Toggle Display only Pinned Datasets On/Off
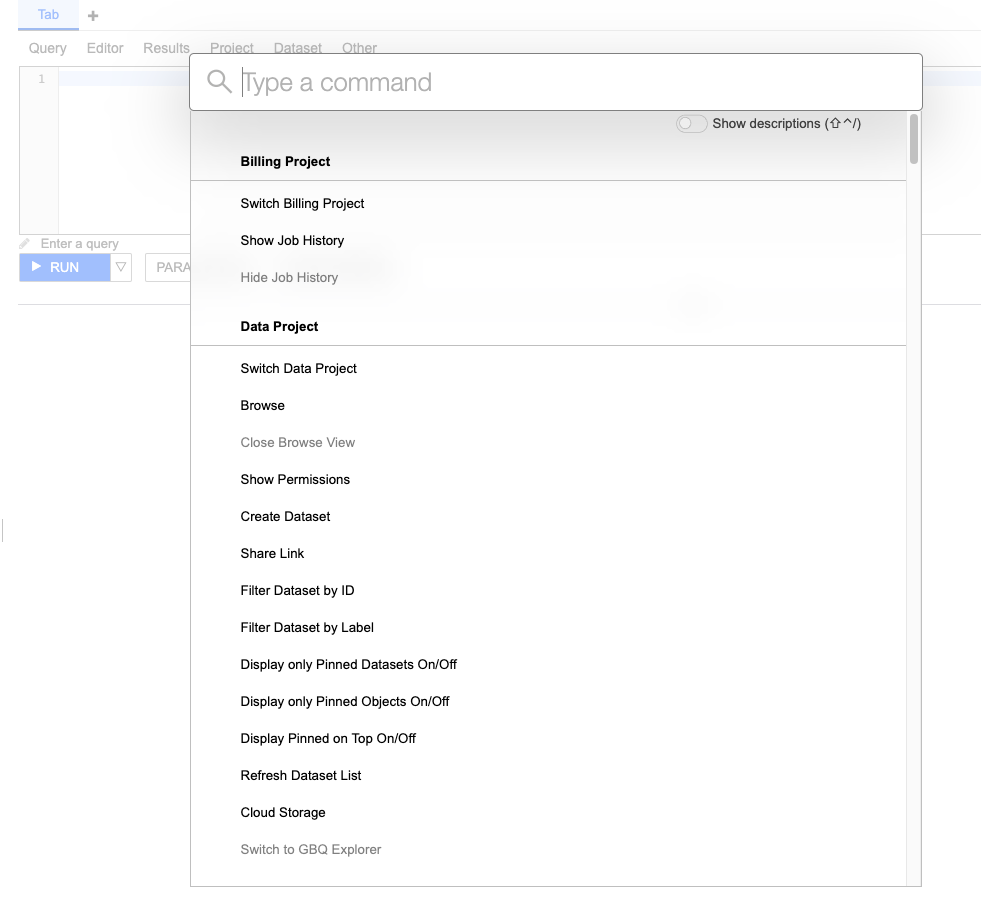 [348, 665]
